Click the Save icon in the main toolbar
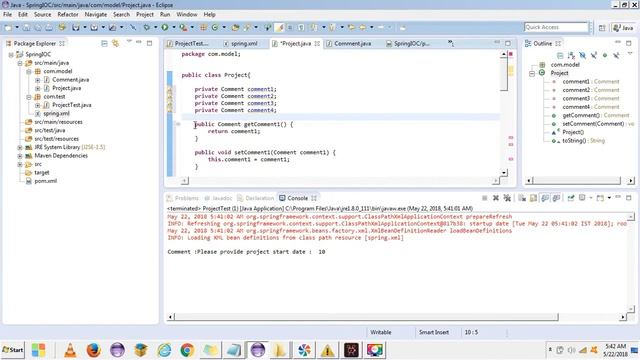Screen dimensions: 640x360 [x=26, y=28]
